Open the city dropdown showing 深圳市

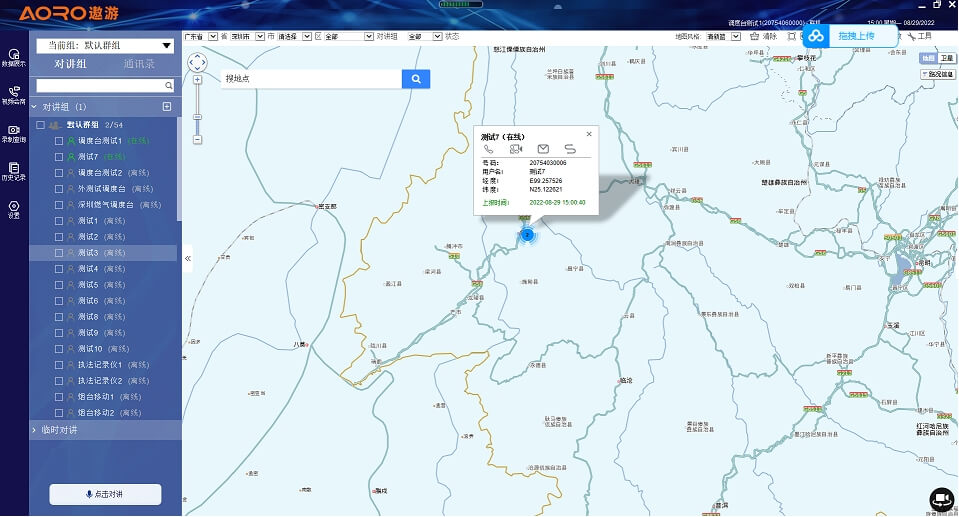[x=247, y=37]
